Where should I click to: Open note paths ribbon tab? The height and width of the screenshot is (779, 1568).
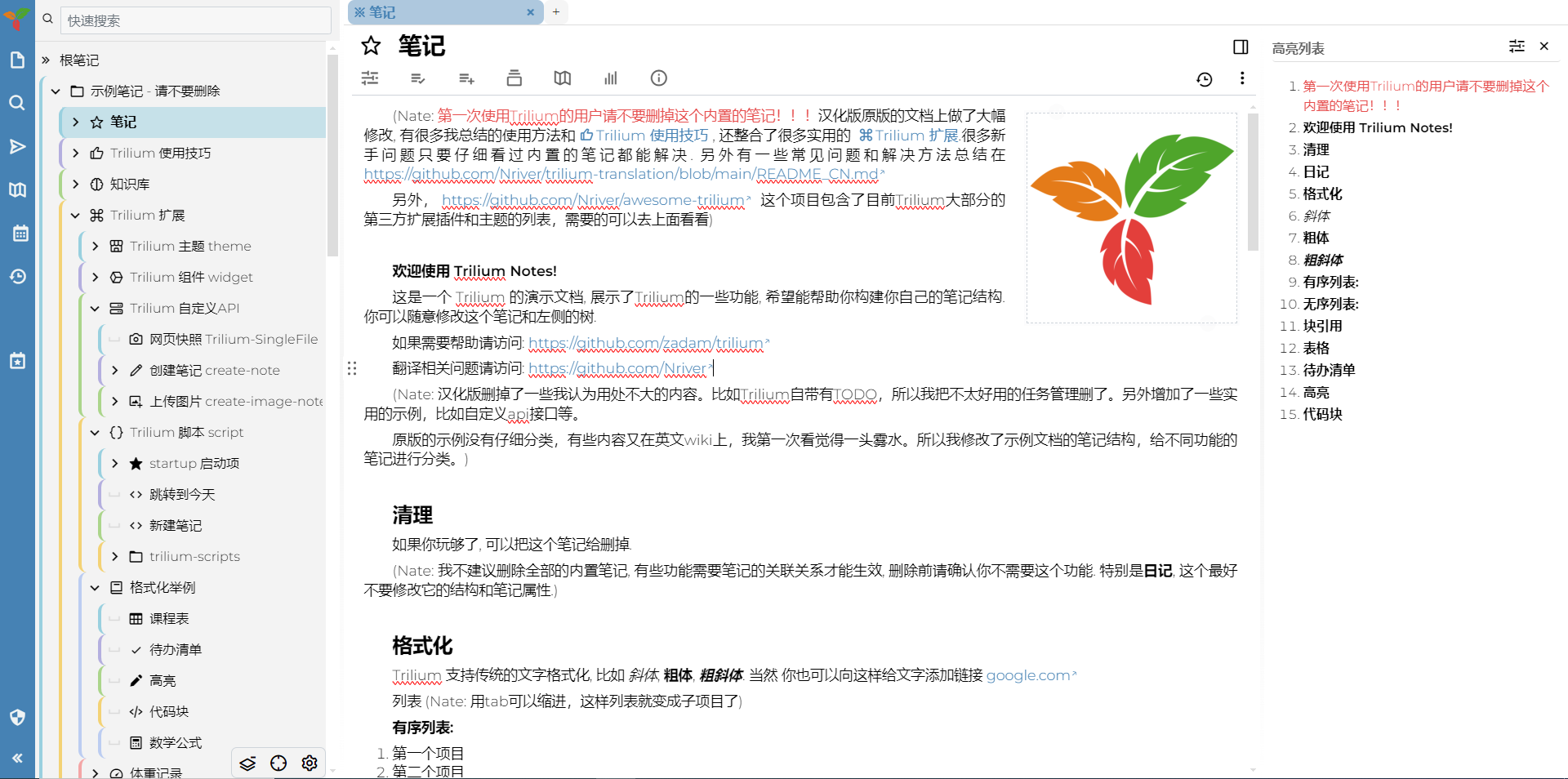(x=514, y=78)
